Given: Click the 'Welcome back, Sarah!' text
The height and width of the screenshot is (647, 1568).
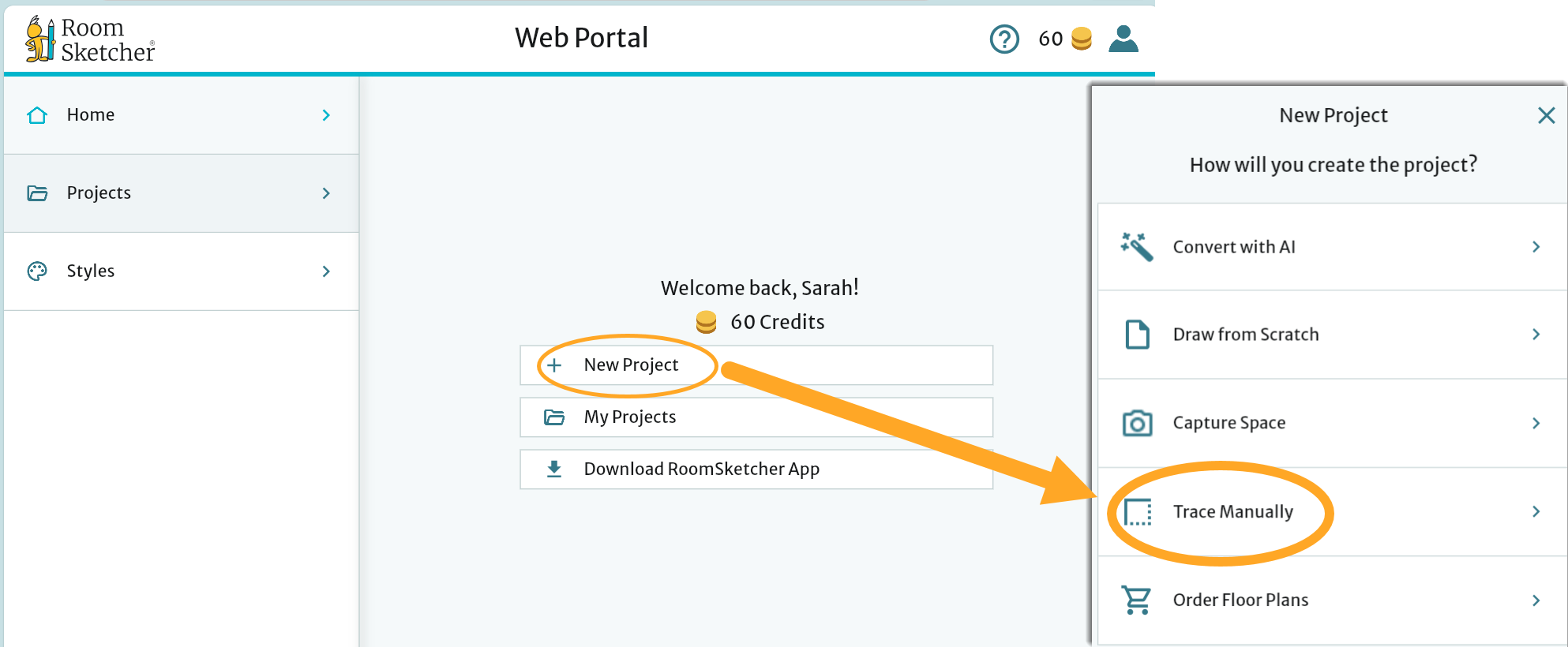Looking at the screenshot, I should click(x=760, y=288).
